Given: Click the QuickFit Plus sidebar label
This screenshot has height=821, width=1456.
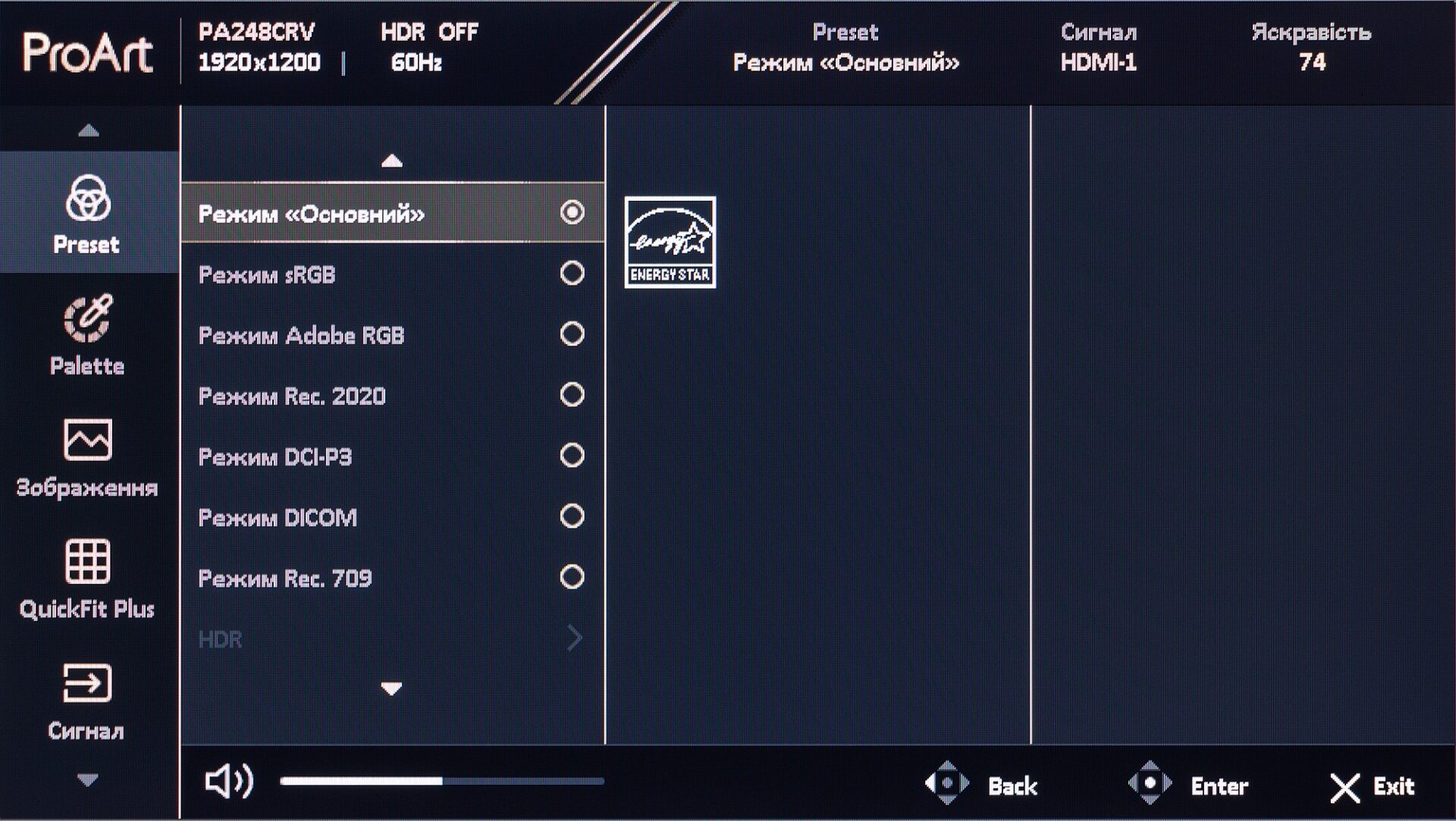Looking at the screenshot, I should point(87,609).
